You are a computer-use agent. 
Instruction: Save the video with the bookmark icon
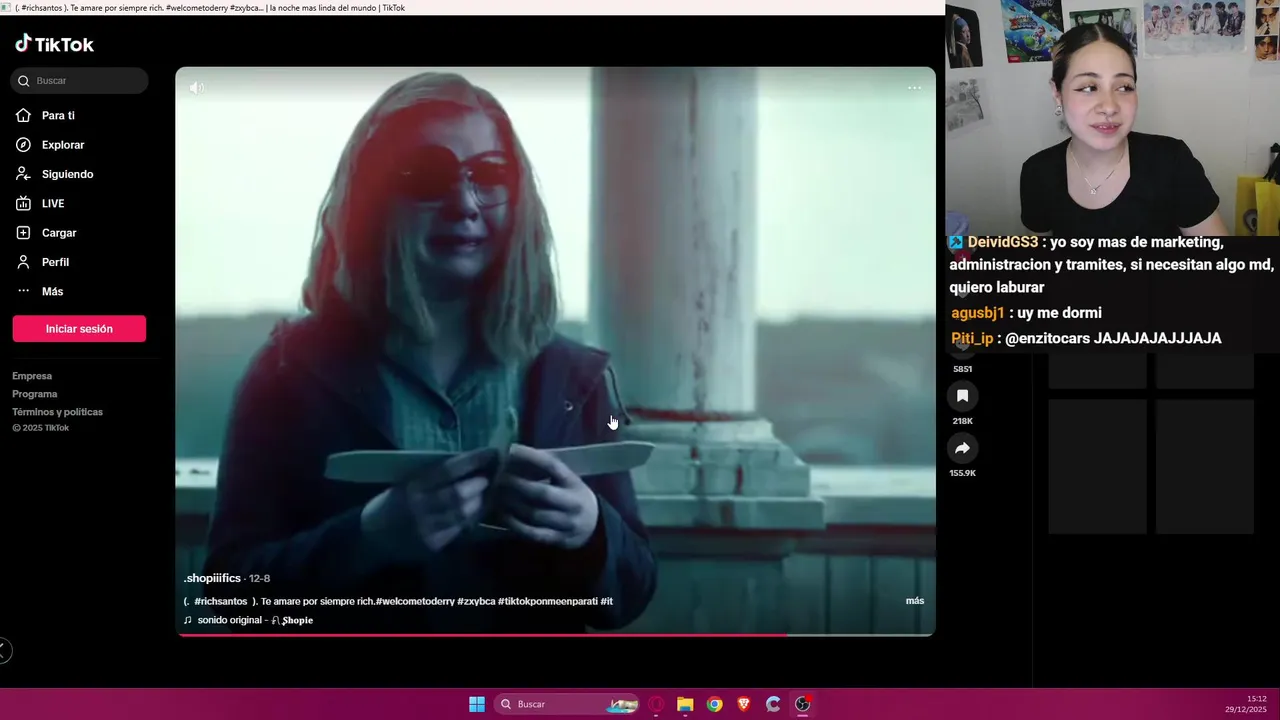[962, 396]
